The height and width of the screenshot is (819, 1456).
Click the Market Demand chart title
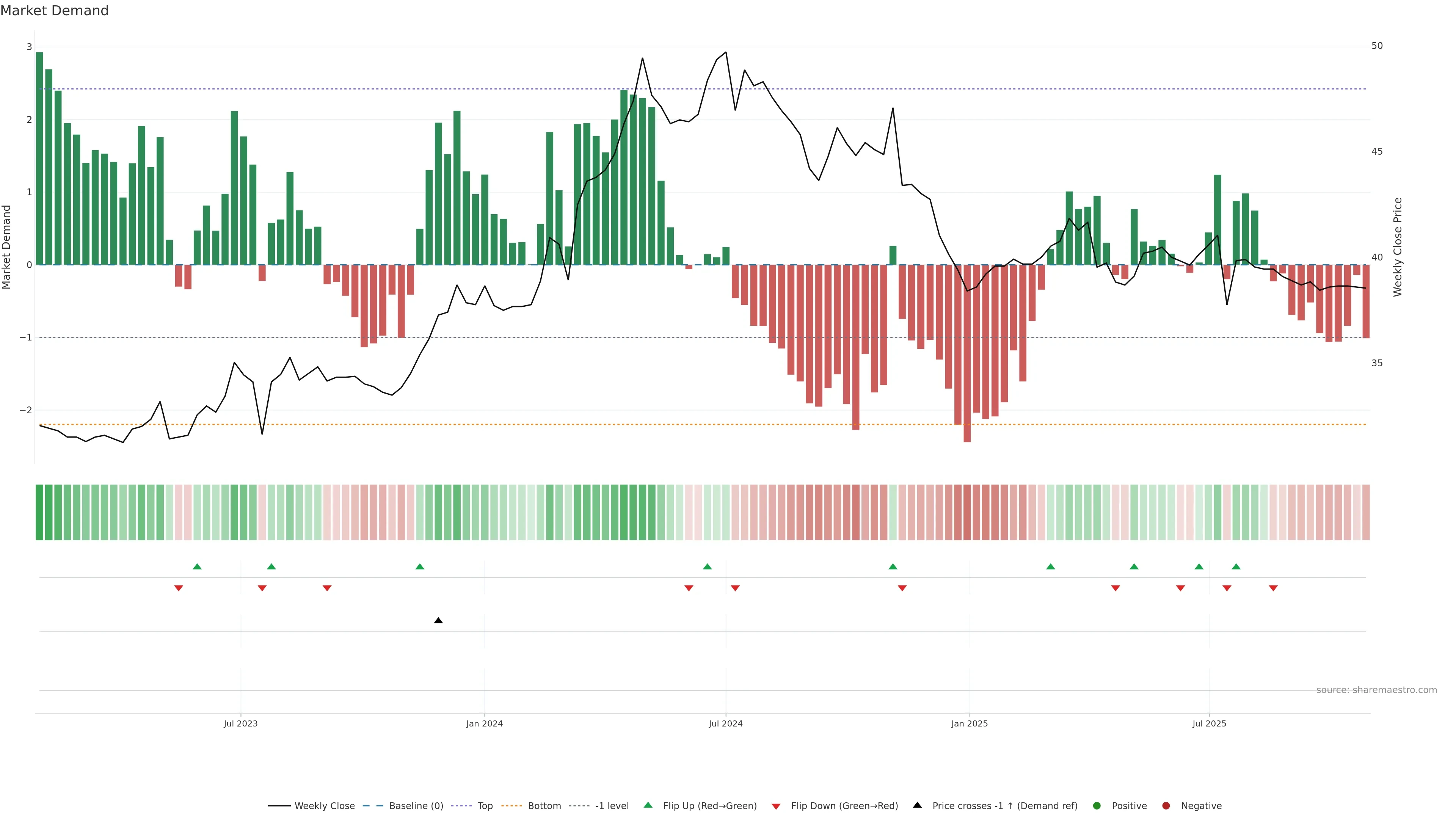pyautogui.click(x=54, y=11)
